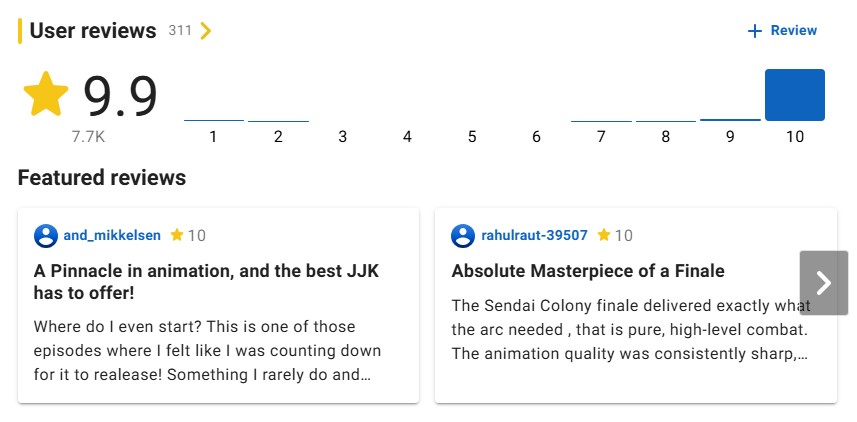Click the 1-star rating histogram bar
Viewport: 857px width, 422px height.
click(x=214, y=120)
